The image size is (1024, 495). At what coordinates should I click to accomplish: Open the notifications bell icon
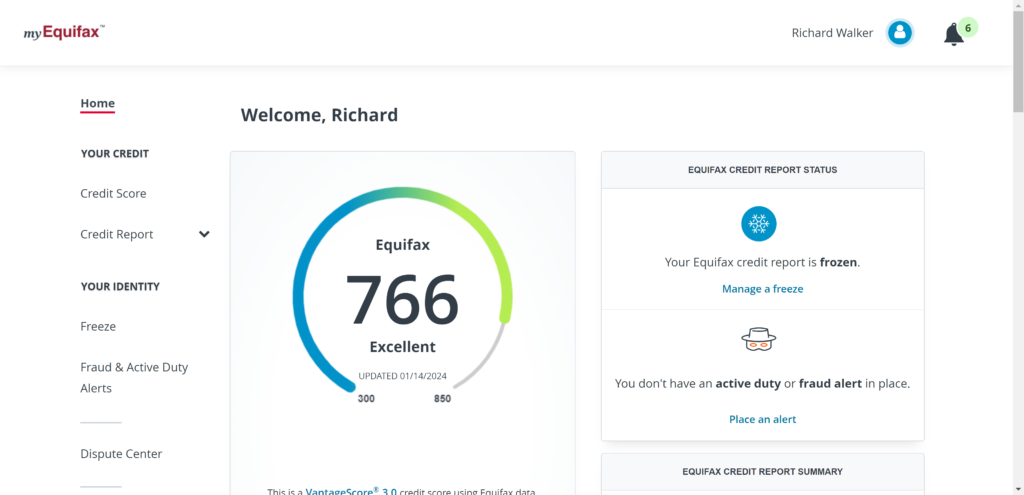coord(953,35)
